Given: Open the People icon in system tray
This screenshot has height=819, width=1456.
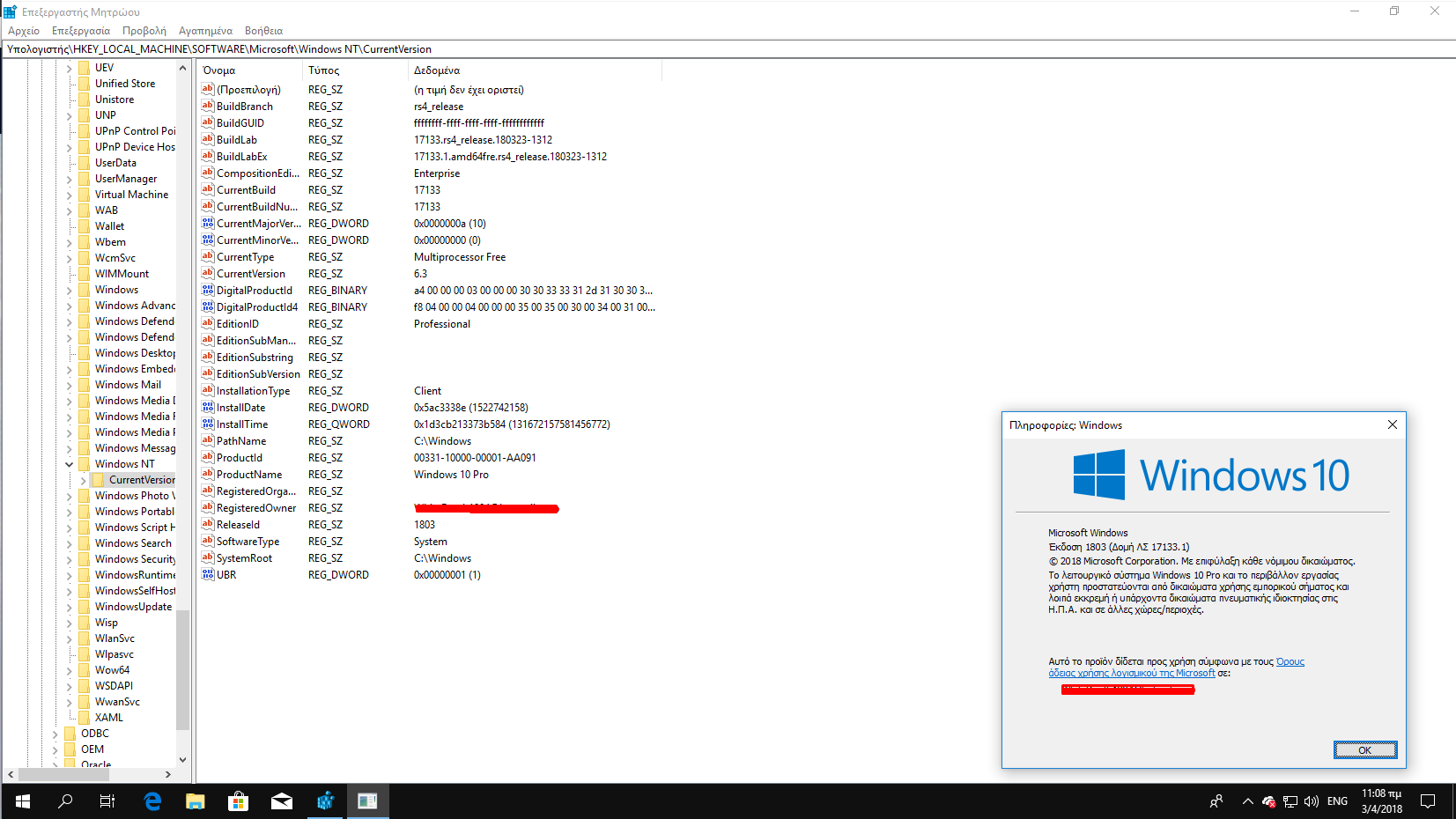Looking at the screenshot, I should pos(1216,801).
